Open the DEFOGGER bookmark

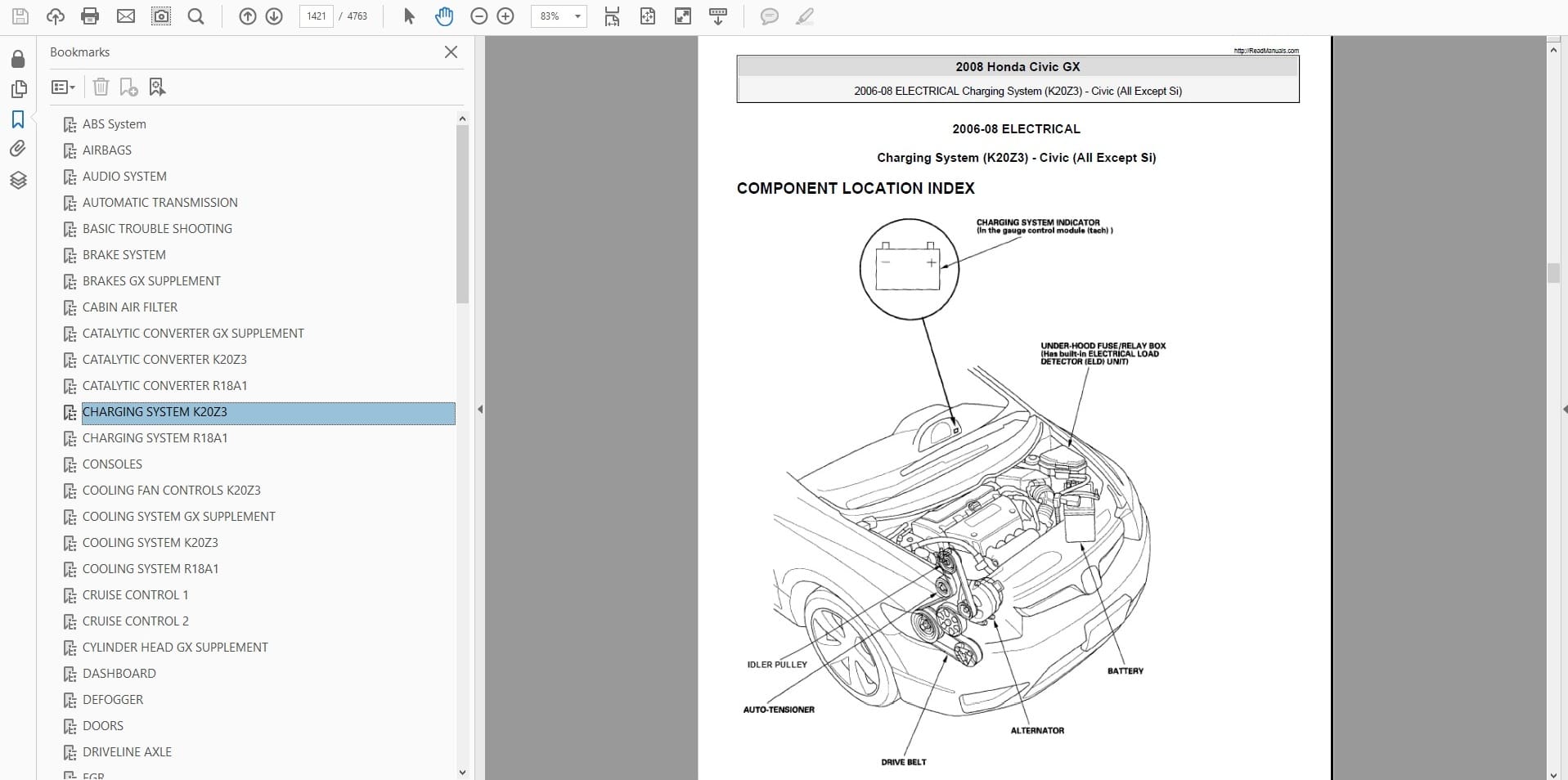click(x=113, y=700)
